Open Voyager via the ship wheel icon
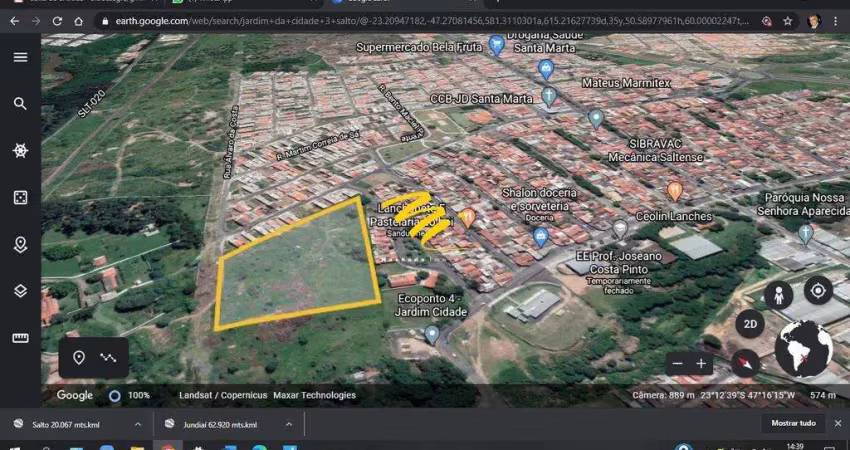 20,151
